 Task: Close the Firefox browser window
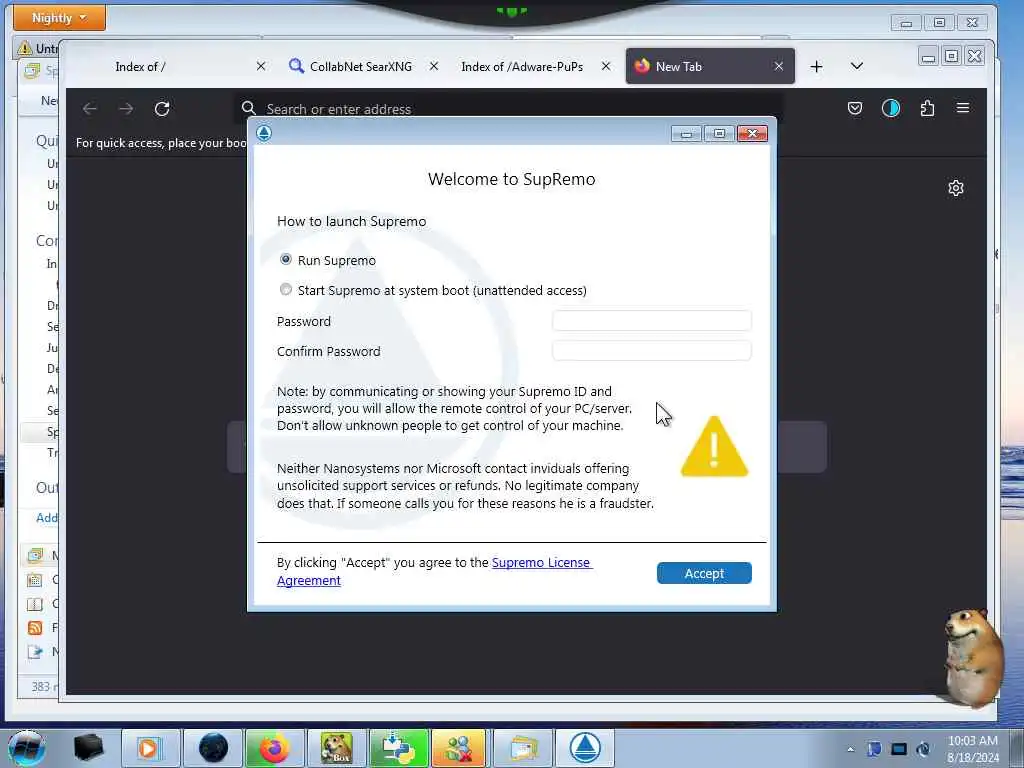tap(975, 57)
